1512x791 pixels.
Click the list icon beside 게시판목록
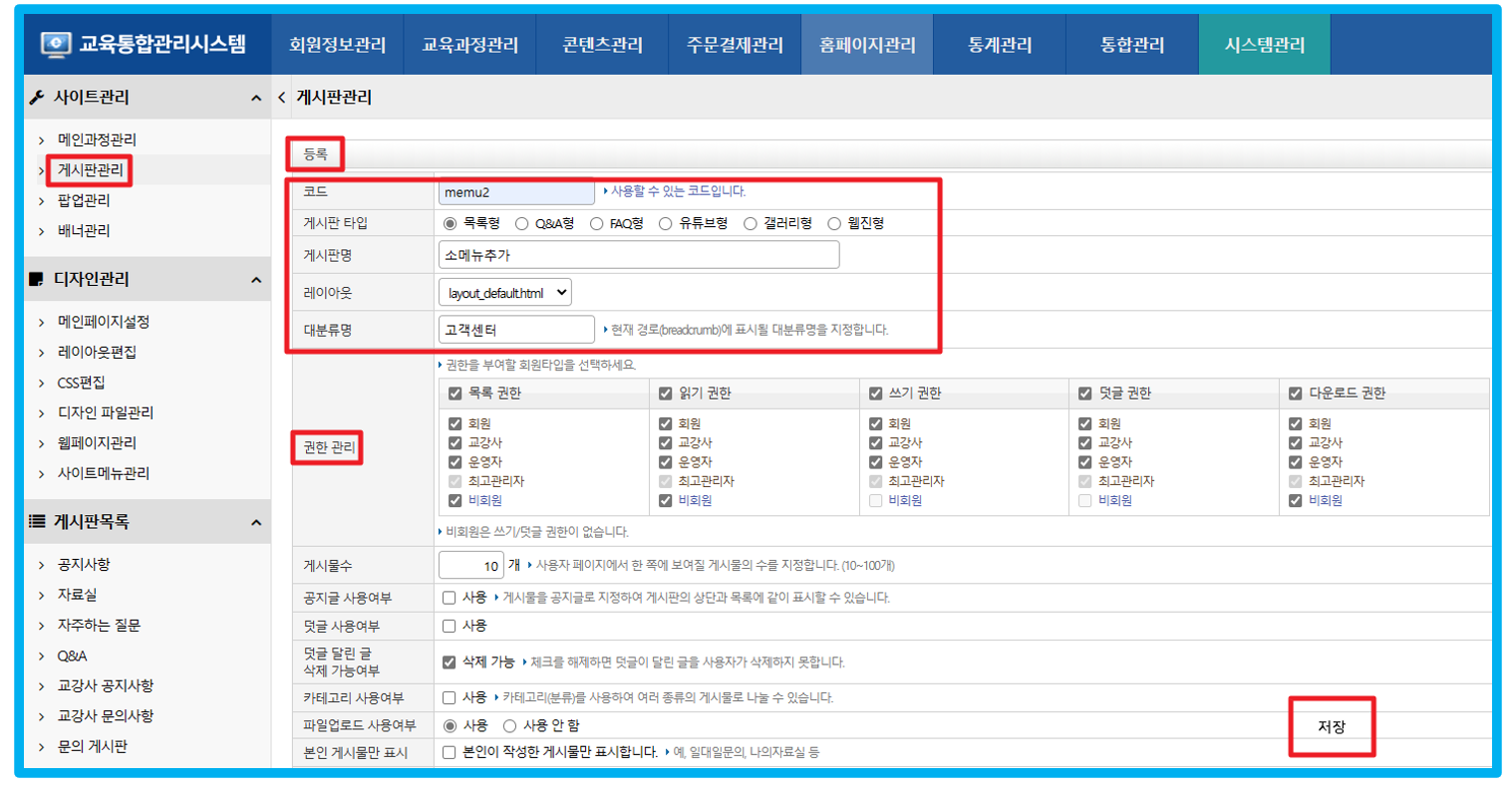click(x=37, y=522)
